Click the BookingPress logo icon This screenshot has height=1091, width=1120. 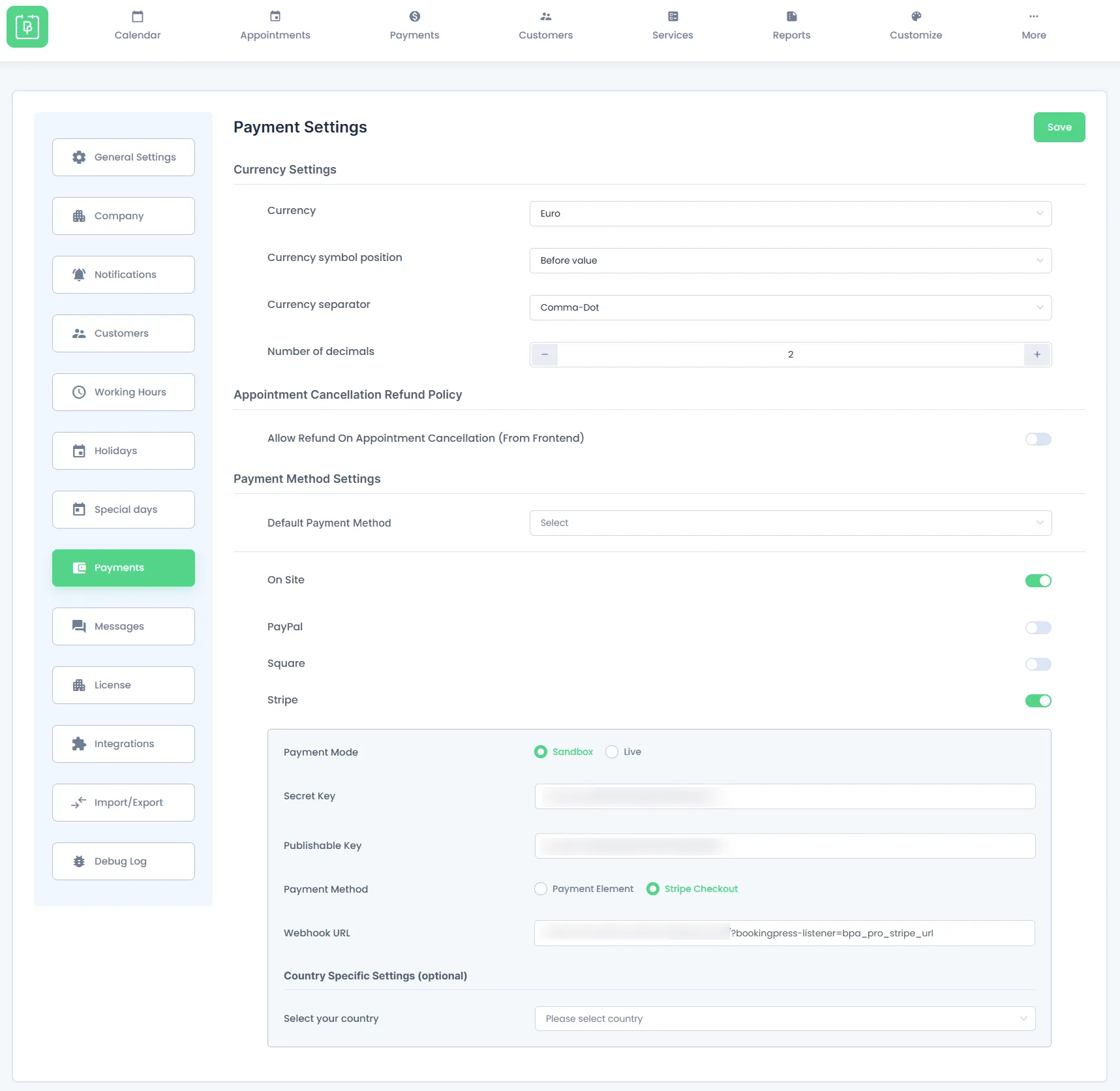click(27, 27)
